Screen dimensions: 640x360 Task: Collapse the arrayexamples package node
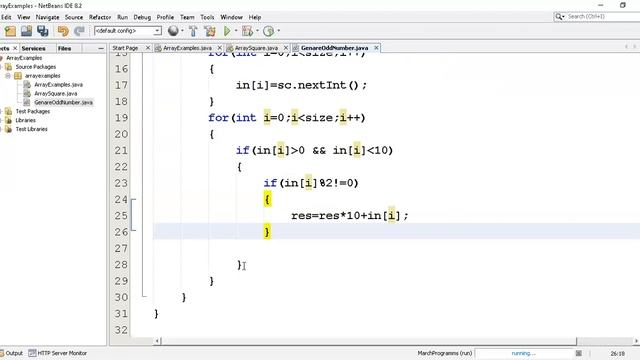coord(8,76)
